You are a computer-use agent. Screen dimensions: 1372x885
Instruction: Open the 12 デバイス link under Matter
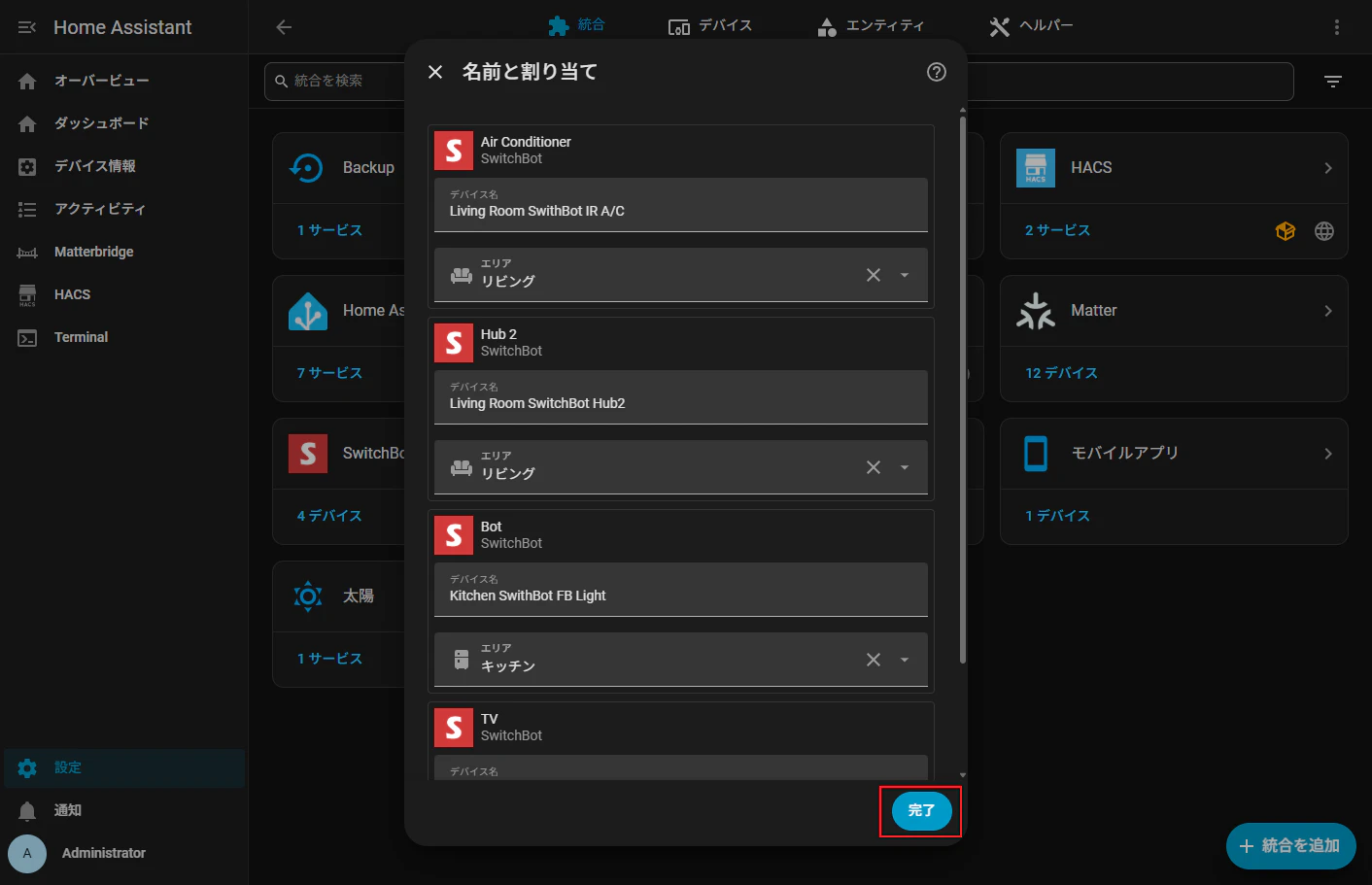click(x=1061, y=373)
